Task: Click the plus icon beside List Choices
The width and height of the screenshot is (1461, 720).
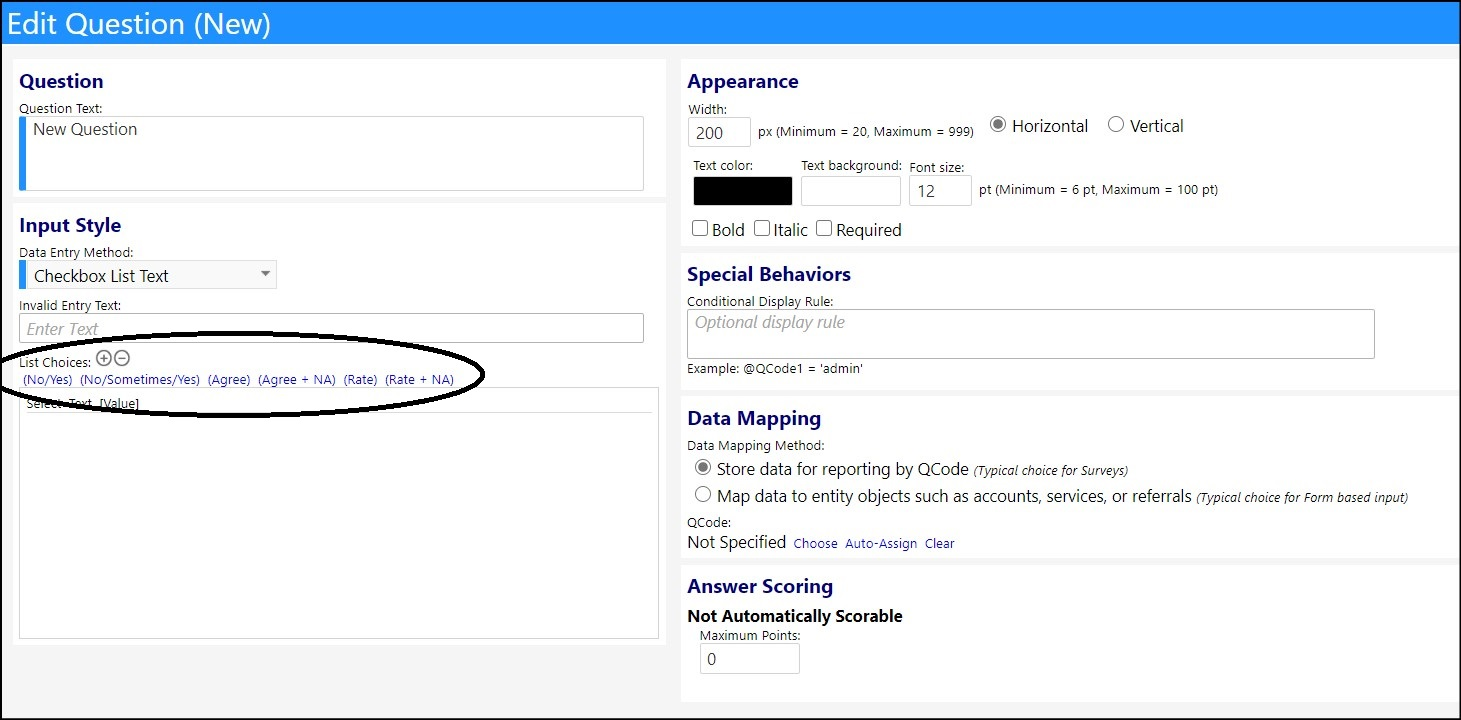Action: [x=104, y=359]
